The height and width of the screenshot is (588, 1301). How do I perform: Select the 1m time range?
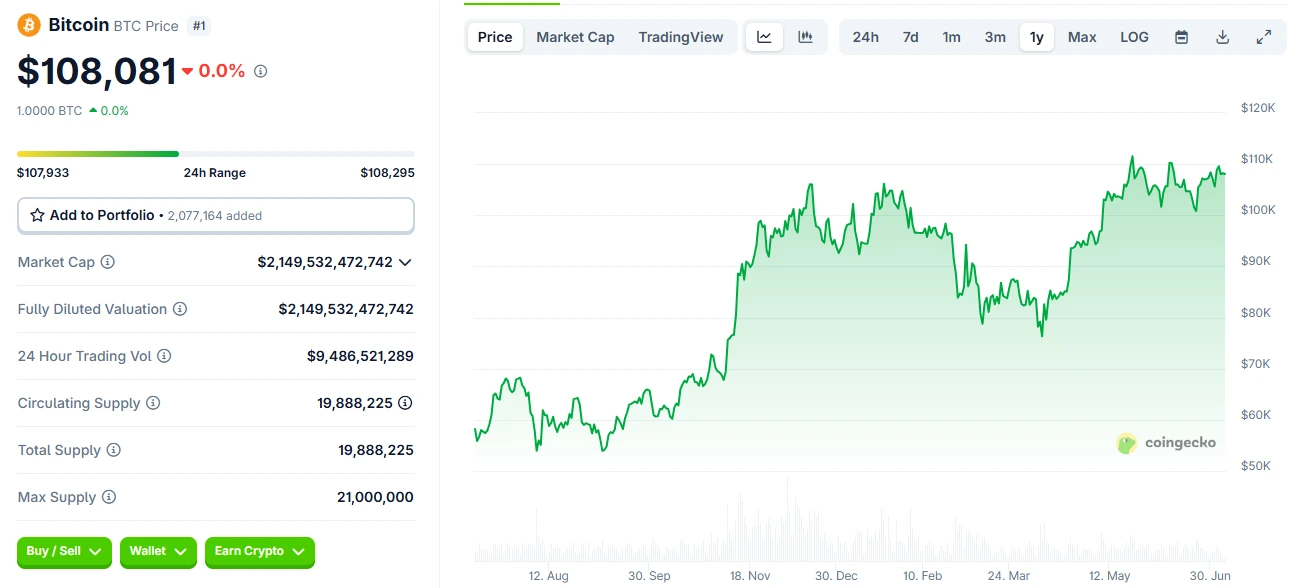click(952, 37)
